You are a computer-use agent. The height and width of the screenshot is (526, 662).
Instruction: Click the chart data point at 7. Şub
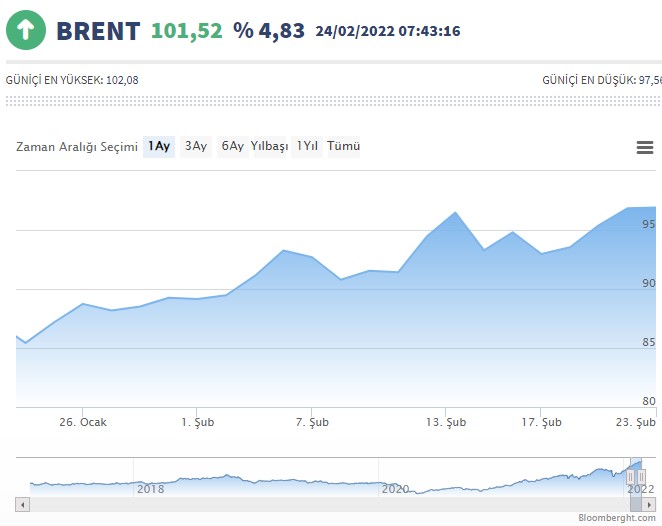pyautogui.click(x=312, y=257)
